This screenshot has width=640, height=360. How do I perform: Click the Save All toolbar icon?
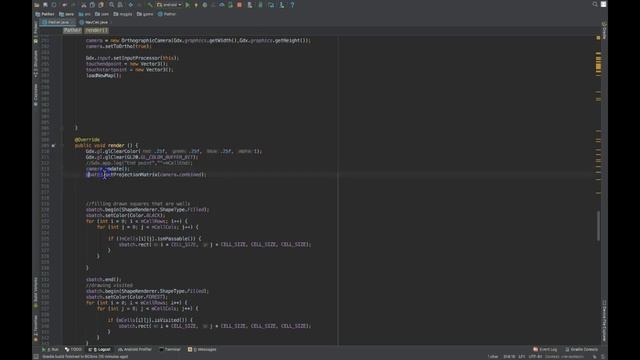45,5
